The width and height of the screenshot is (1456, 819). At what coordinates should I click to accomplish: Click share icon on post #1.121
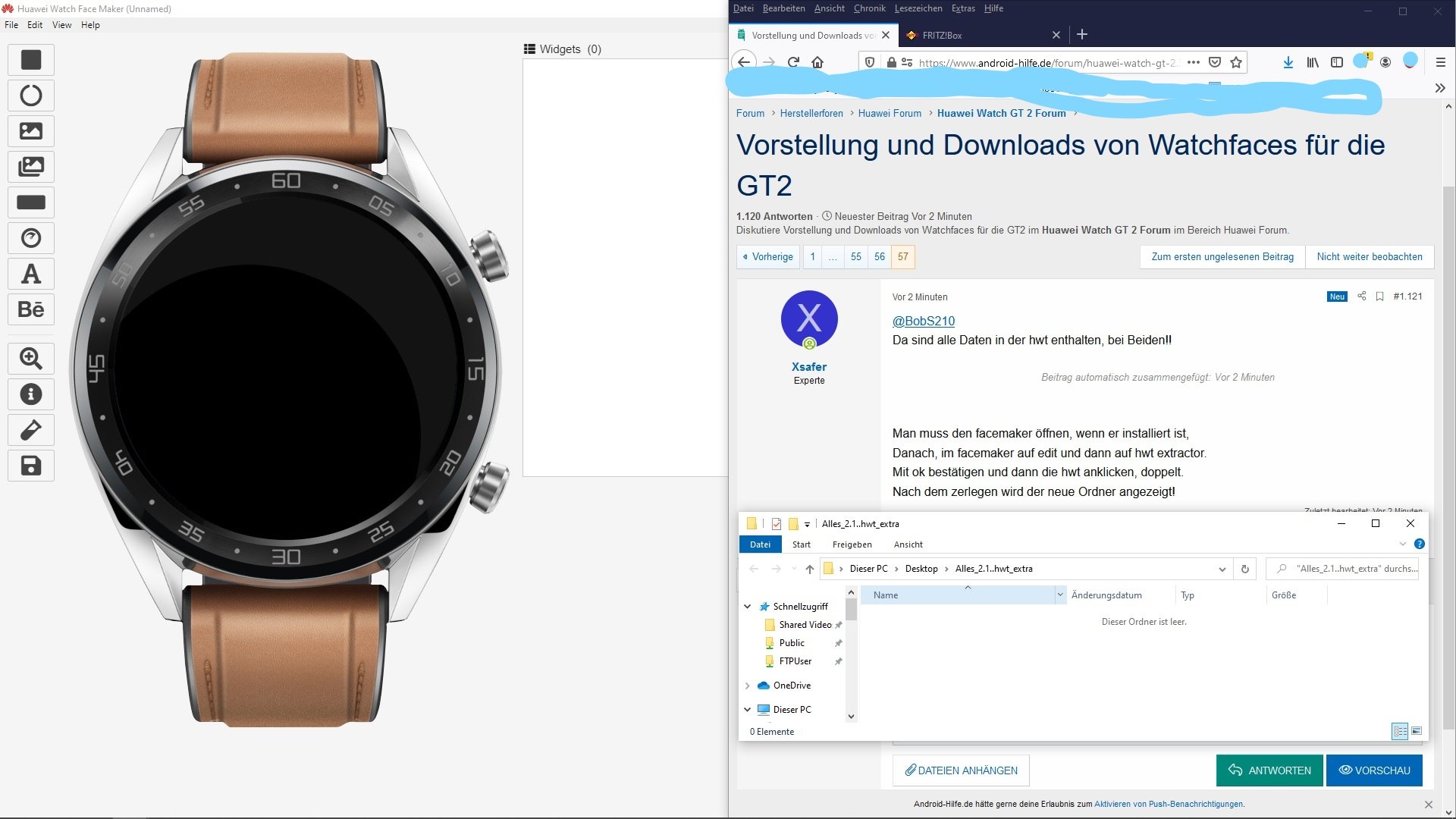tap(1362, 296)
